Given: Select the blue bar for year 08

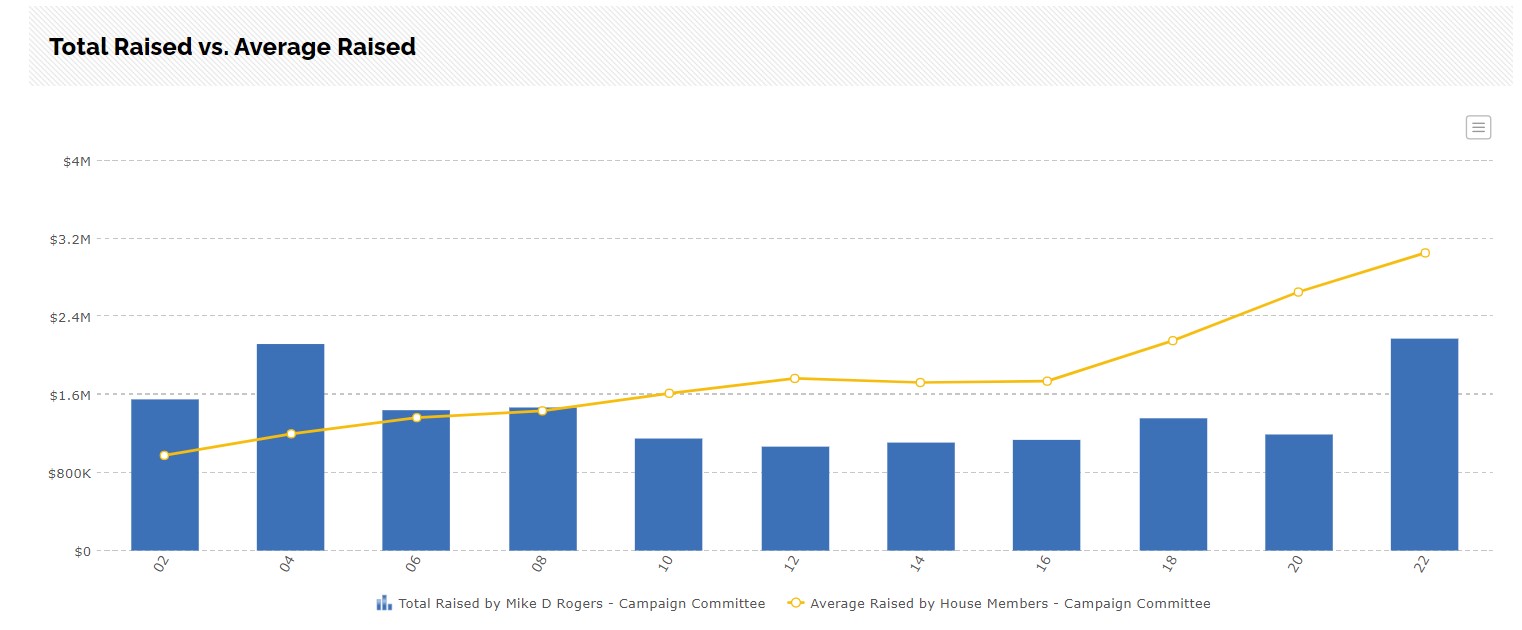Looking at the screenshot, I should [543, 479].
